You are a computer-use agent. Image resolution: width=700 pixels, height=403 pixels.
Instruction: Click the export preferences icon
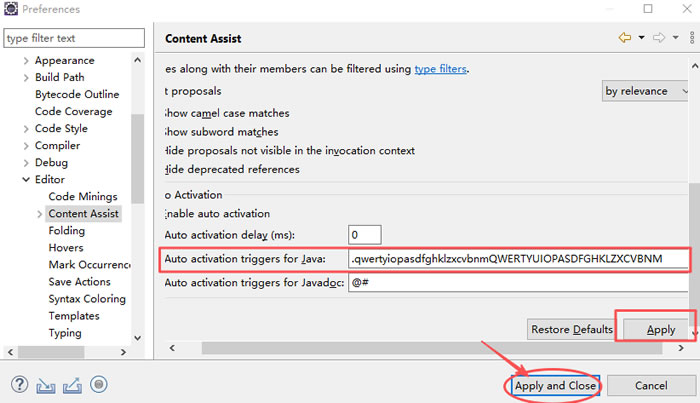pyautogui.click(x=71, y=384)
